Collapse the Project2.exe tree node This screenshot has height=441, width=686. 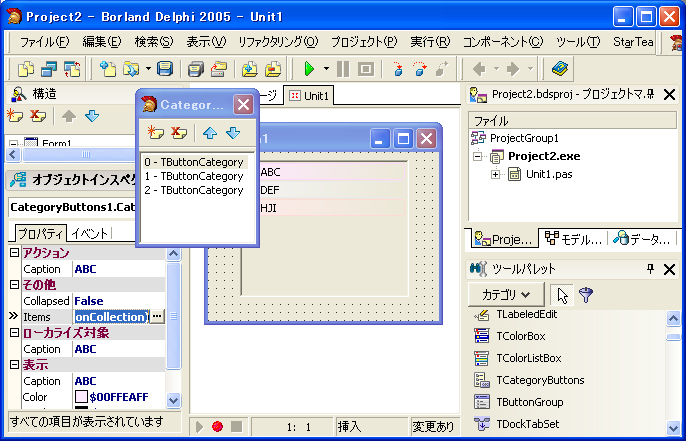(x=478, y=156)
